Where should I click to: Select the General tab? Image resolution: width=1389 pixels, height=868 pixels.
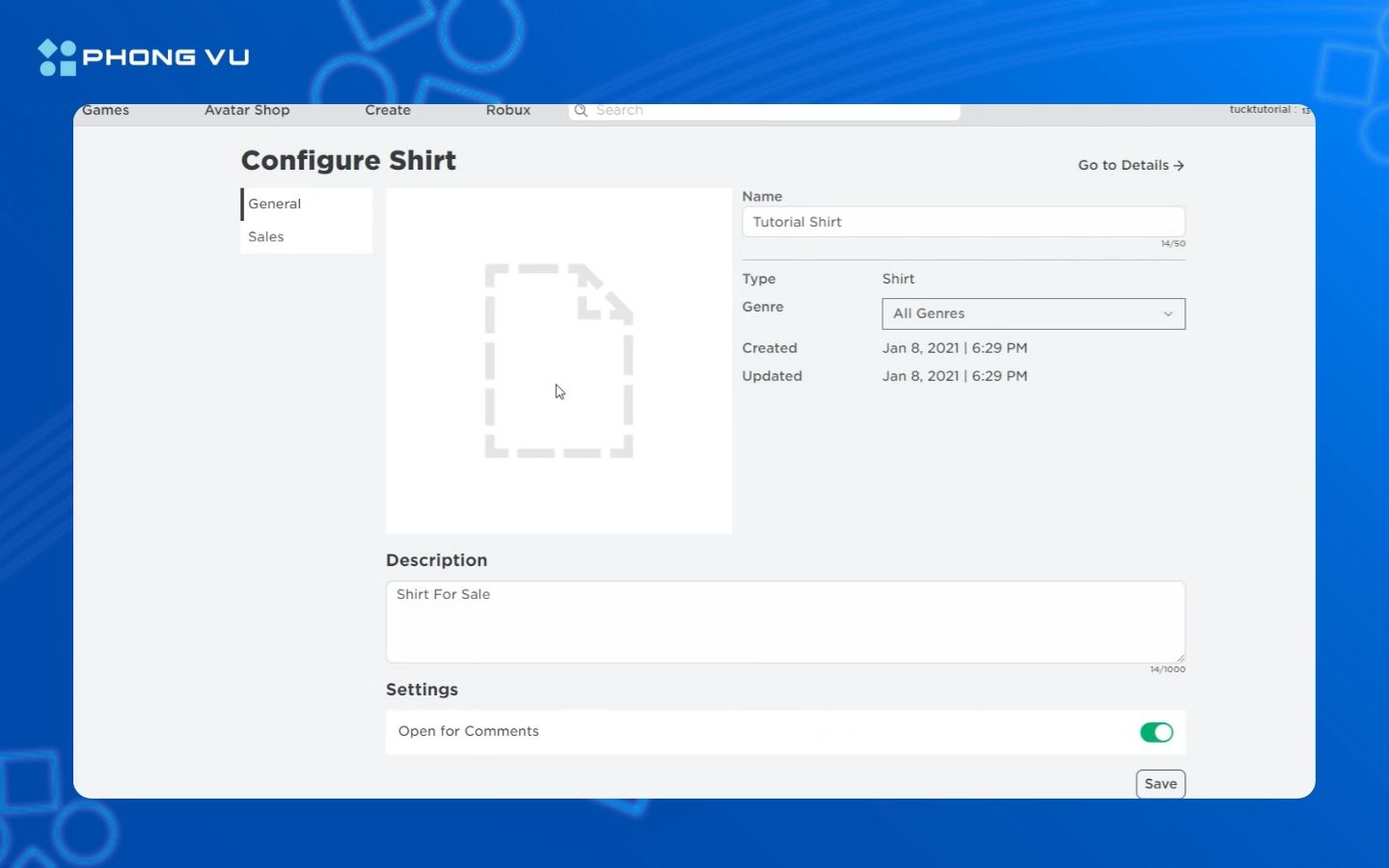click(x=275, y=204)
